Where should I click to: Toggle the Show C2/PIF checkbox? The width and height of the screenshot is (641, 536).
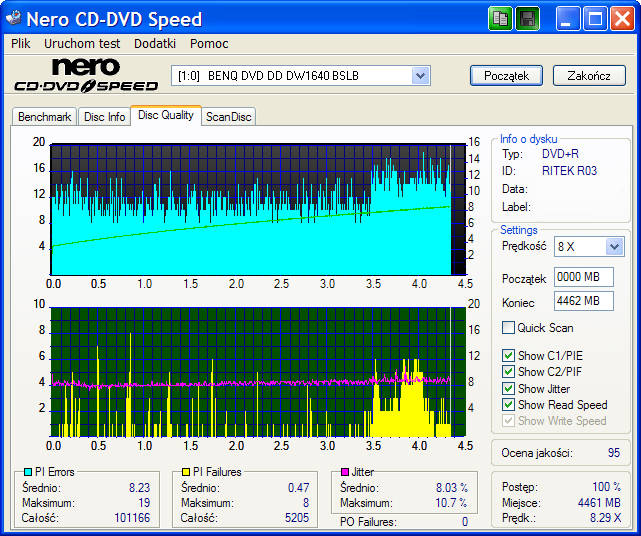(x=508, y=372)
